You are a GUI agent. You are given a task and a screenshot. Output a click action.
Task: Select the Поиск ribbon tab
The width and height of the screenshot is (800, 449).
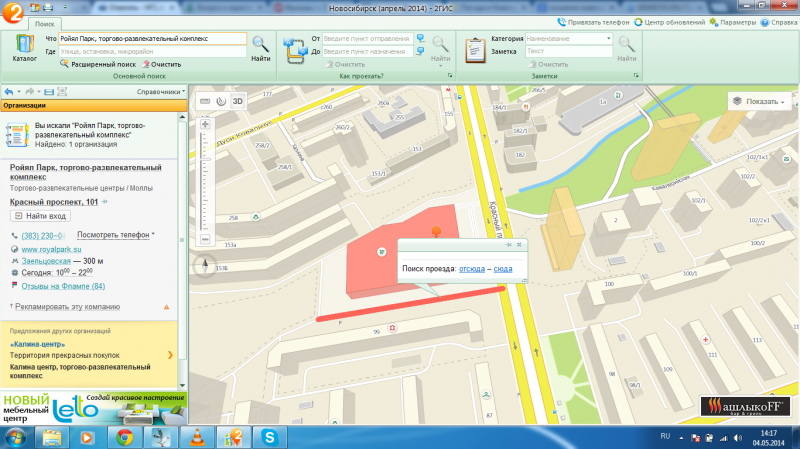click(44, 21)
